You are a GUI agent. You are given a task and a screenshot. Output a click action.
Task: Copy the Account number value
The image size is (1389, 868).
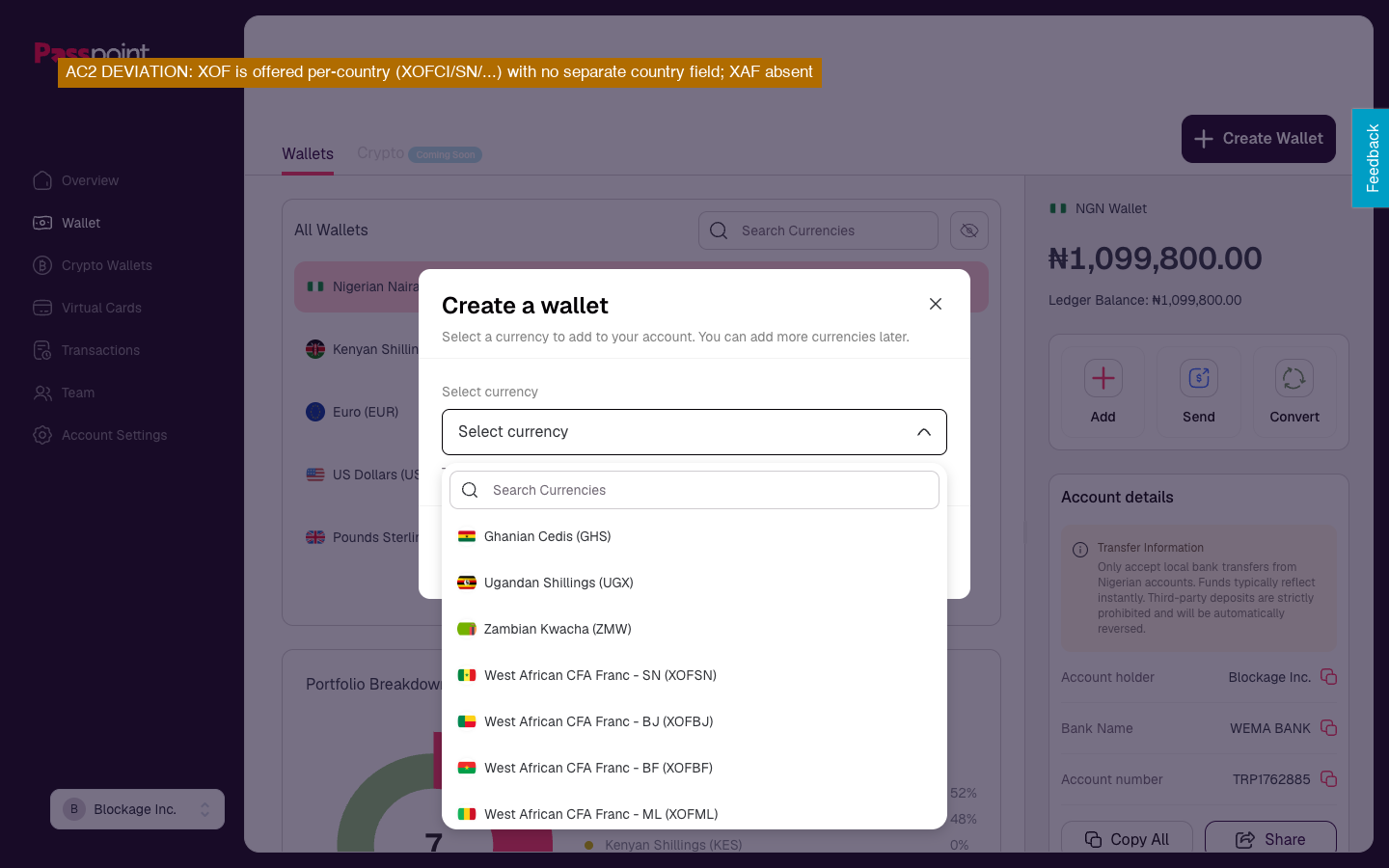(1328, 779)
